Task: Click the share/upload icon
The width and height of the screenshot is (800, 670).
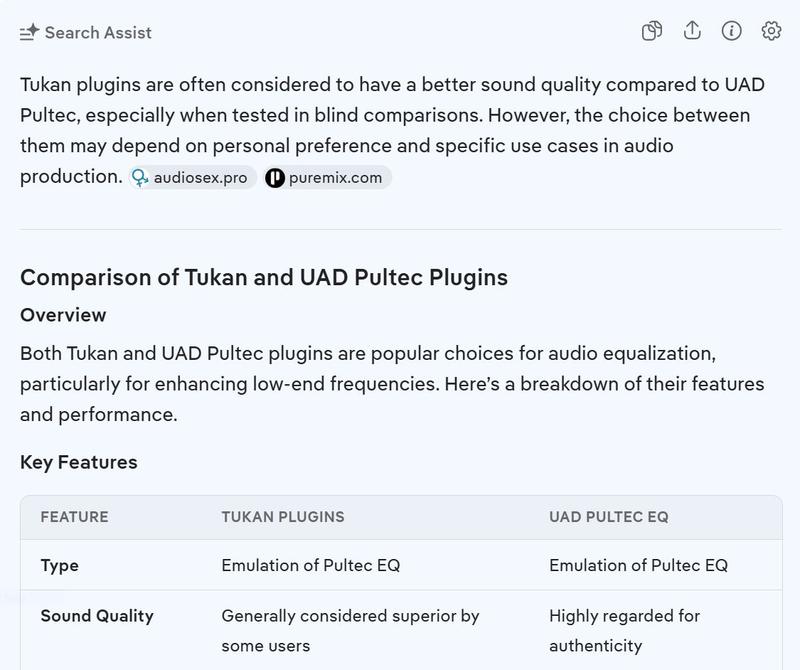Action: [692, 31]
